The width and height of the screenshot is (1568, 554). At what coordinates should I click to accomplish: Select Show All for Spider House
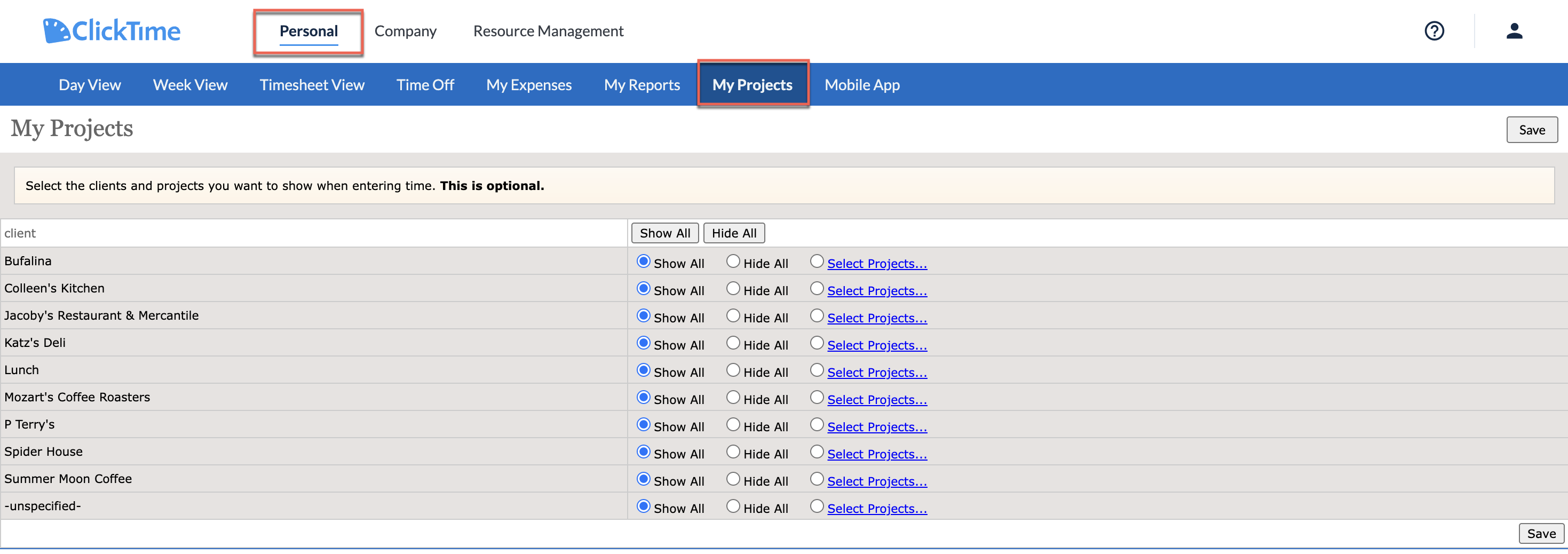click(x=644, y=452)
